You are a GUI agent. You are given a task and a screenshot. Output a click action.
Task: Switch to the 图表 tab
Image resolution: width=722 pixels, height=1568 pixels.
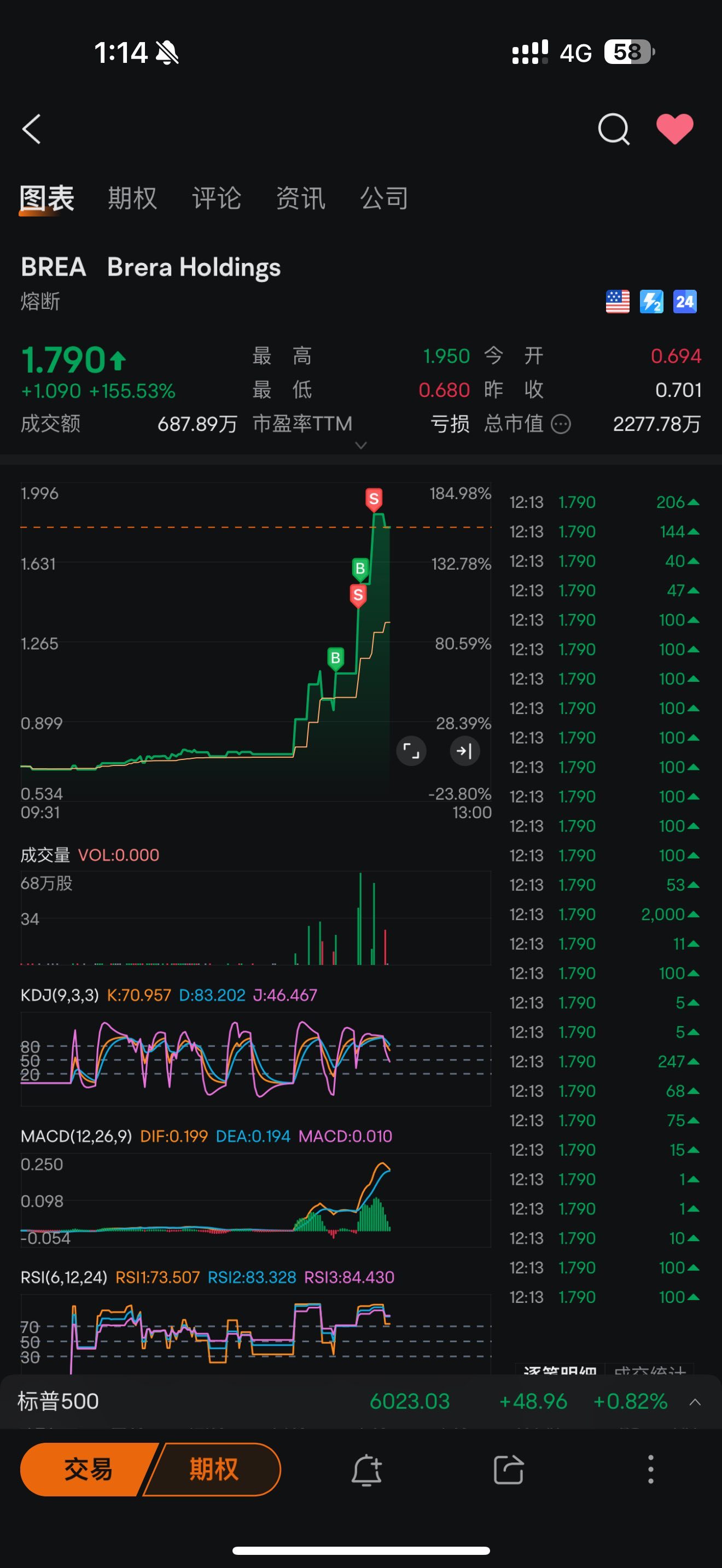[47, 198]
